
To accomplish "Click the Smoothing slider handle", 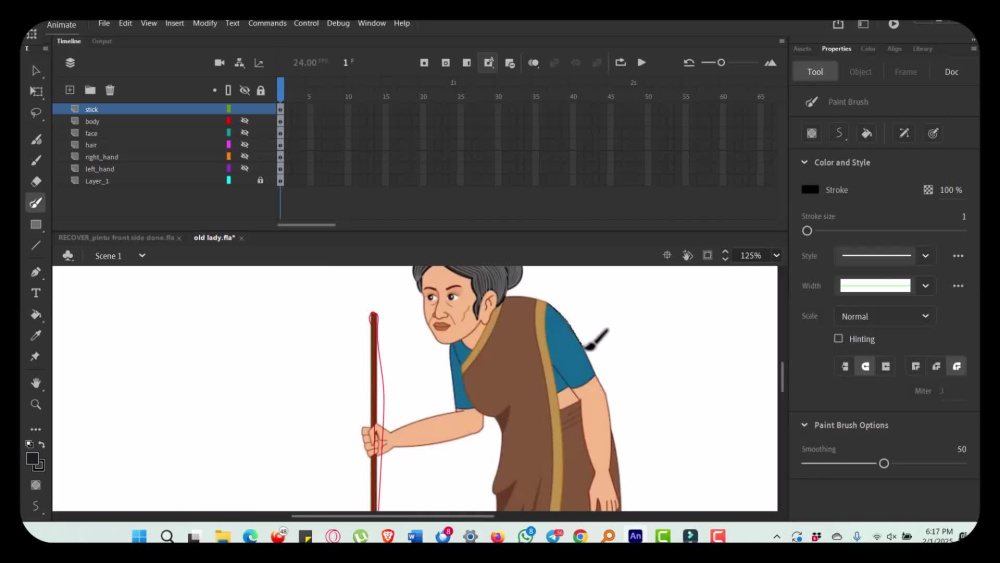I will click(884, 464).
